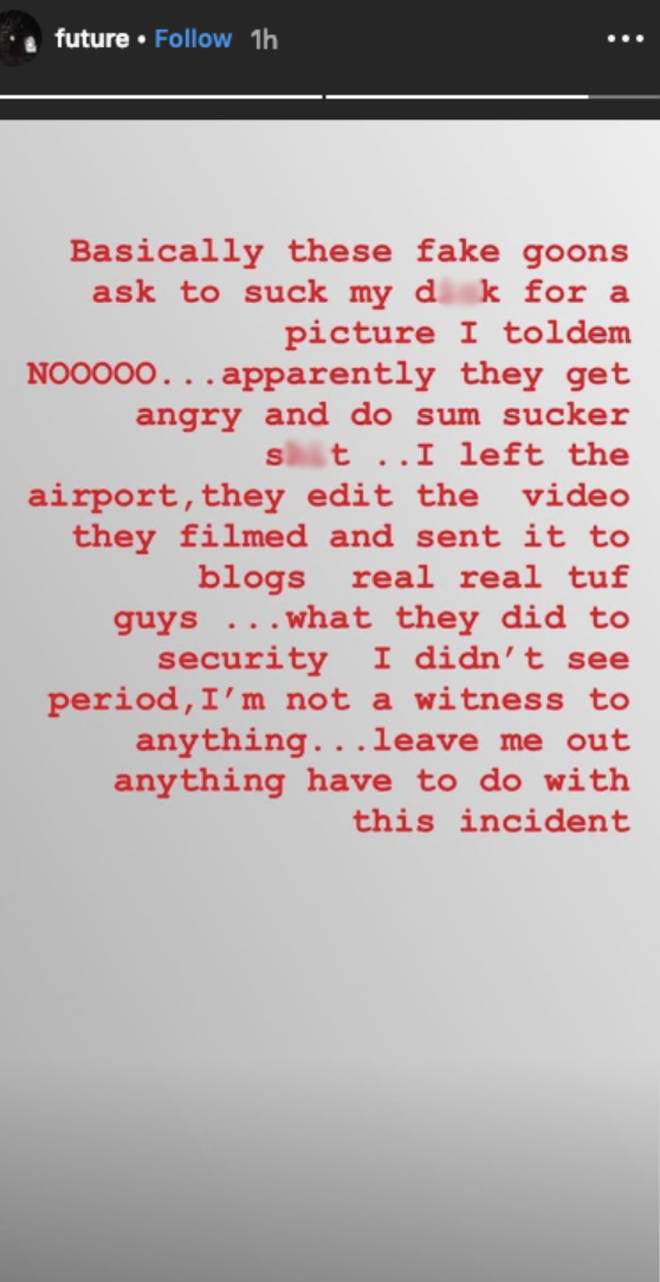The width and height of the screenshot is (660, 1282).
Task: Tap the "period,I'm not a witness to" line
Action: pos(338,700)
